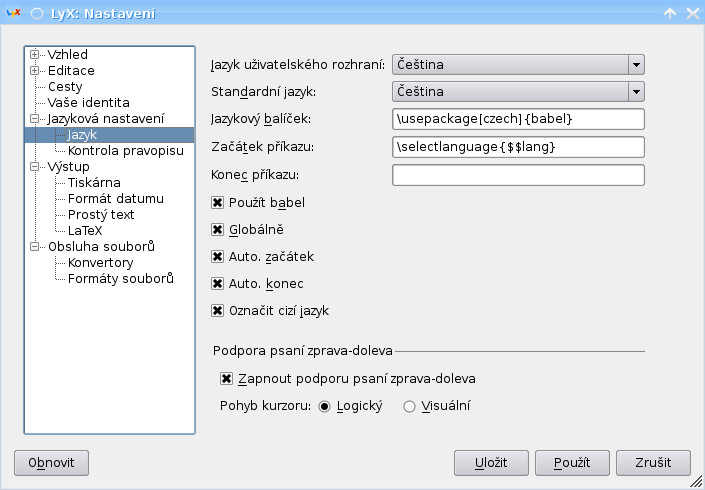The image size is (705, 490).
Task: Toggle the Použít babel checkbox
Action: click(x=217, y=203)
